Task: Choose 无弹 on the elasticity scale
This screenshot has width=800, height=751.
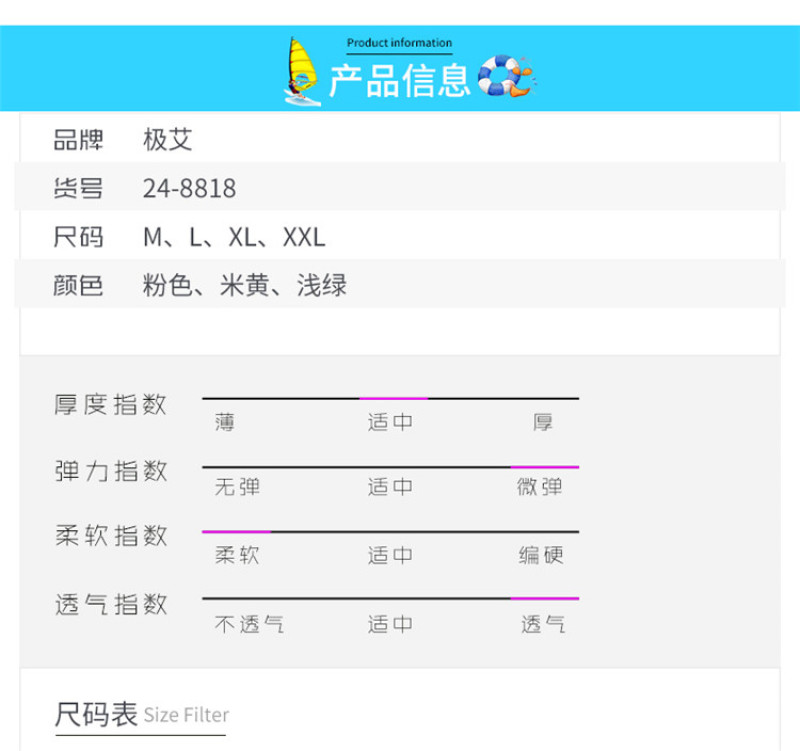Action: (x=237, y=488)
